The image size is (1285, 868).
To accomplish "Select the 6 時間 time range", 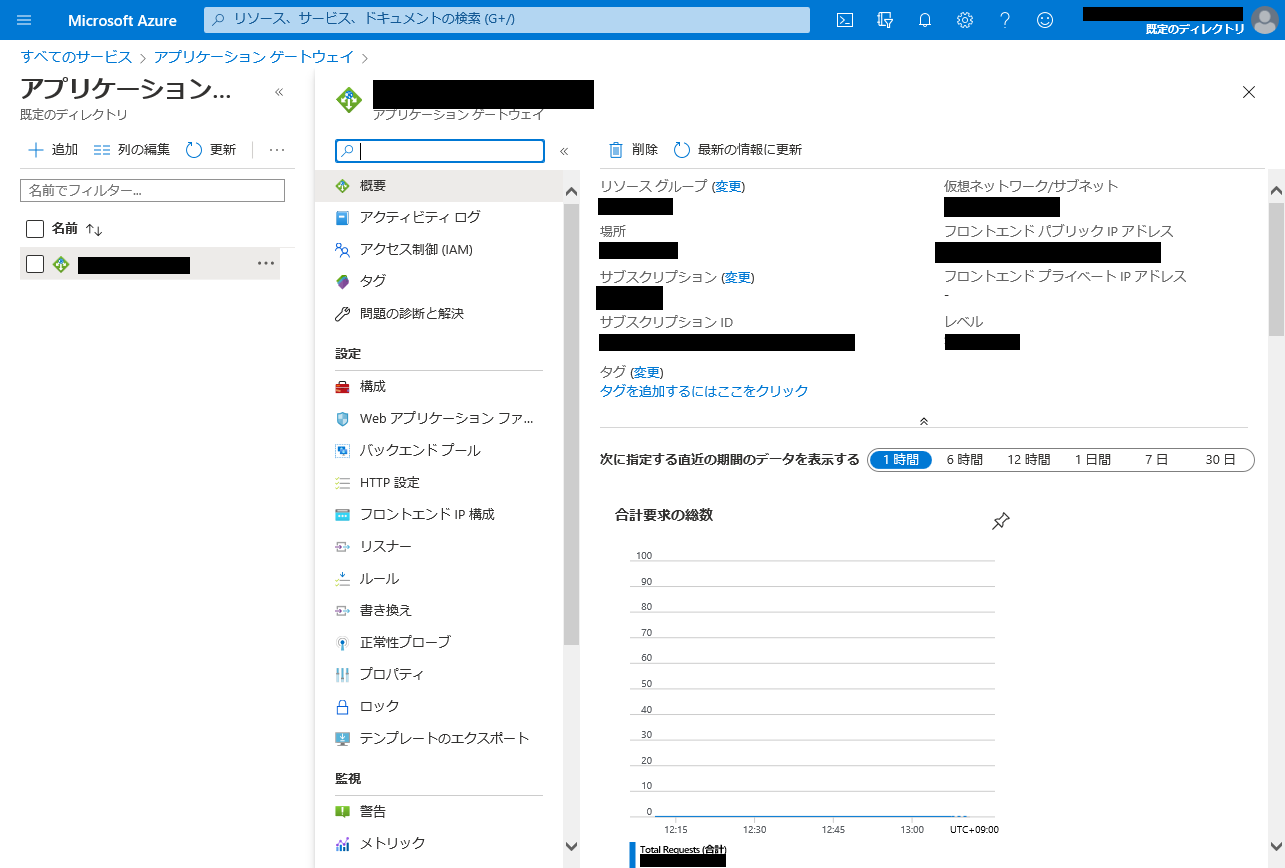I will (x=964, y=460).
